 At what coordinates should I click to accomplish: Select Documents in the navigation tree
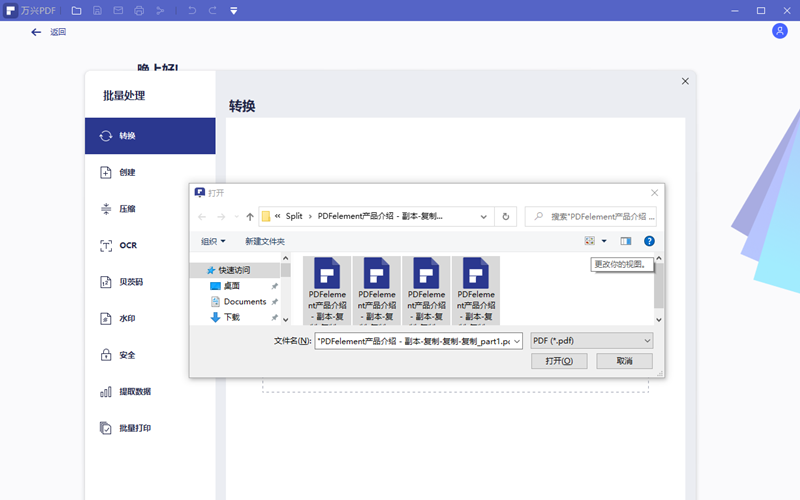[x=244, y=301]
